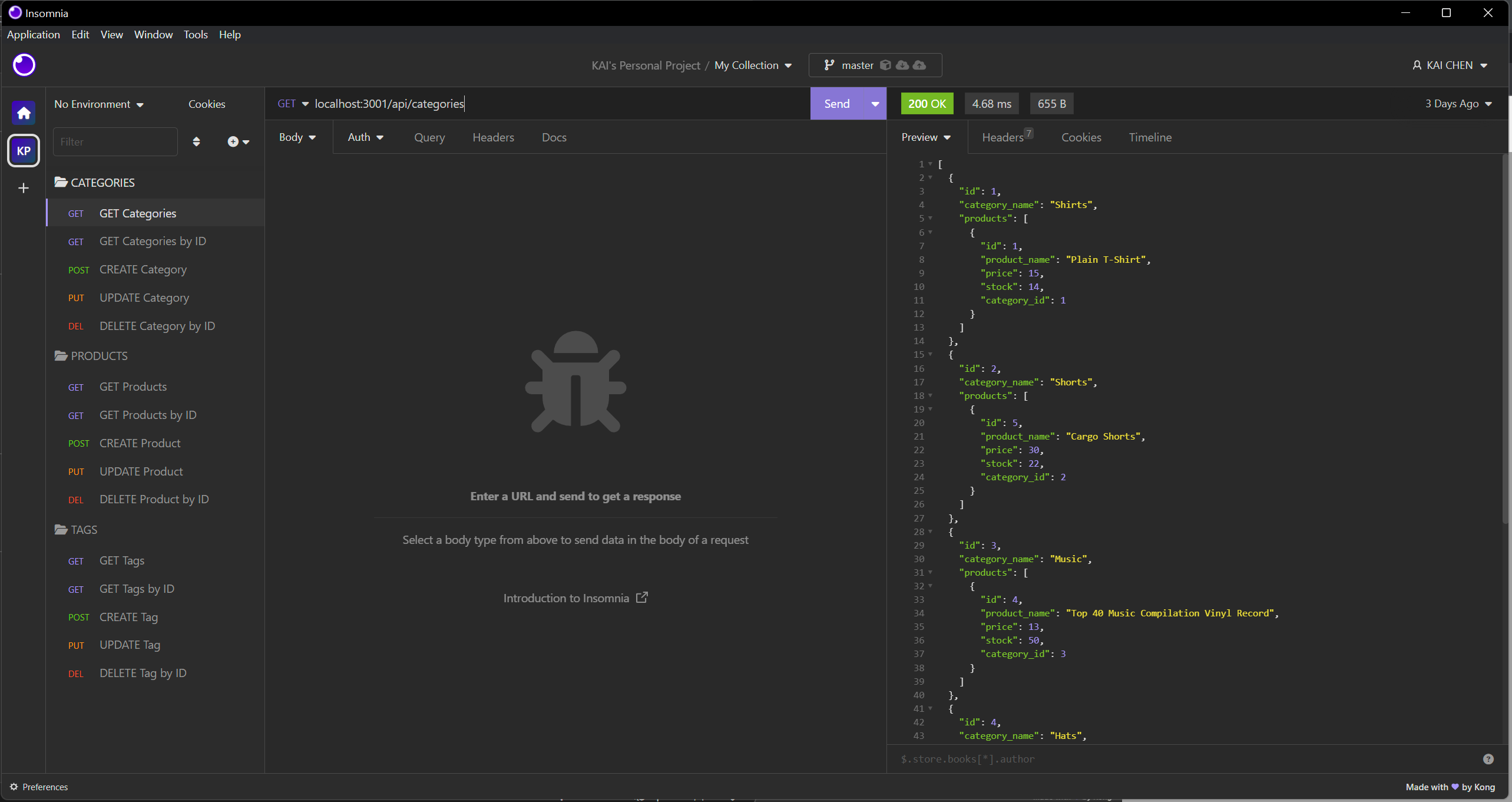This screenshot has height=802, width=1512.
Task: Click the Send button
Action: click(x=836, y=104)
